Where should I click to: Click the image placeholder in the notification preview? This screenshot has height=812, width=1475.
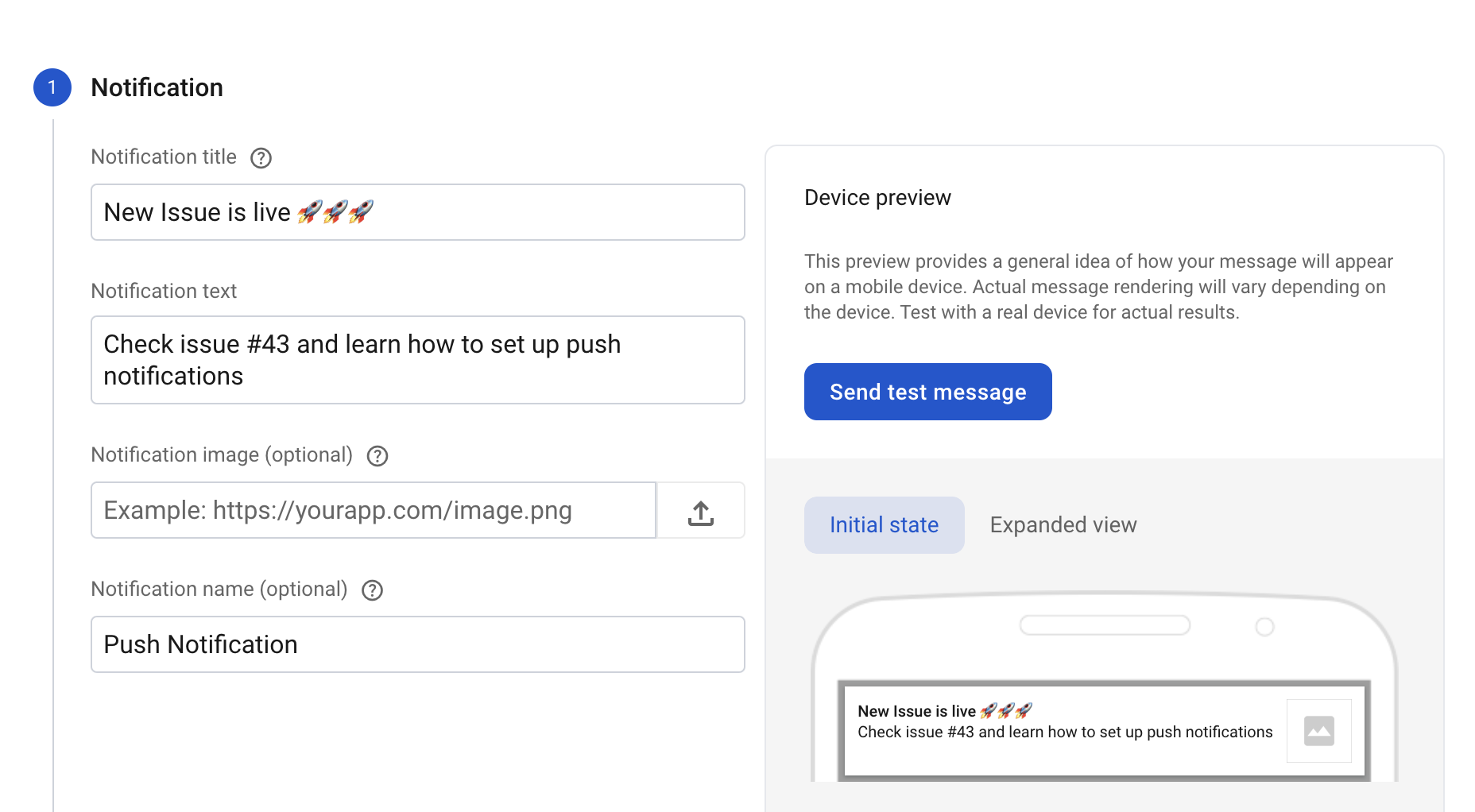click(x=1319, y=731)
